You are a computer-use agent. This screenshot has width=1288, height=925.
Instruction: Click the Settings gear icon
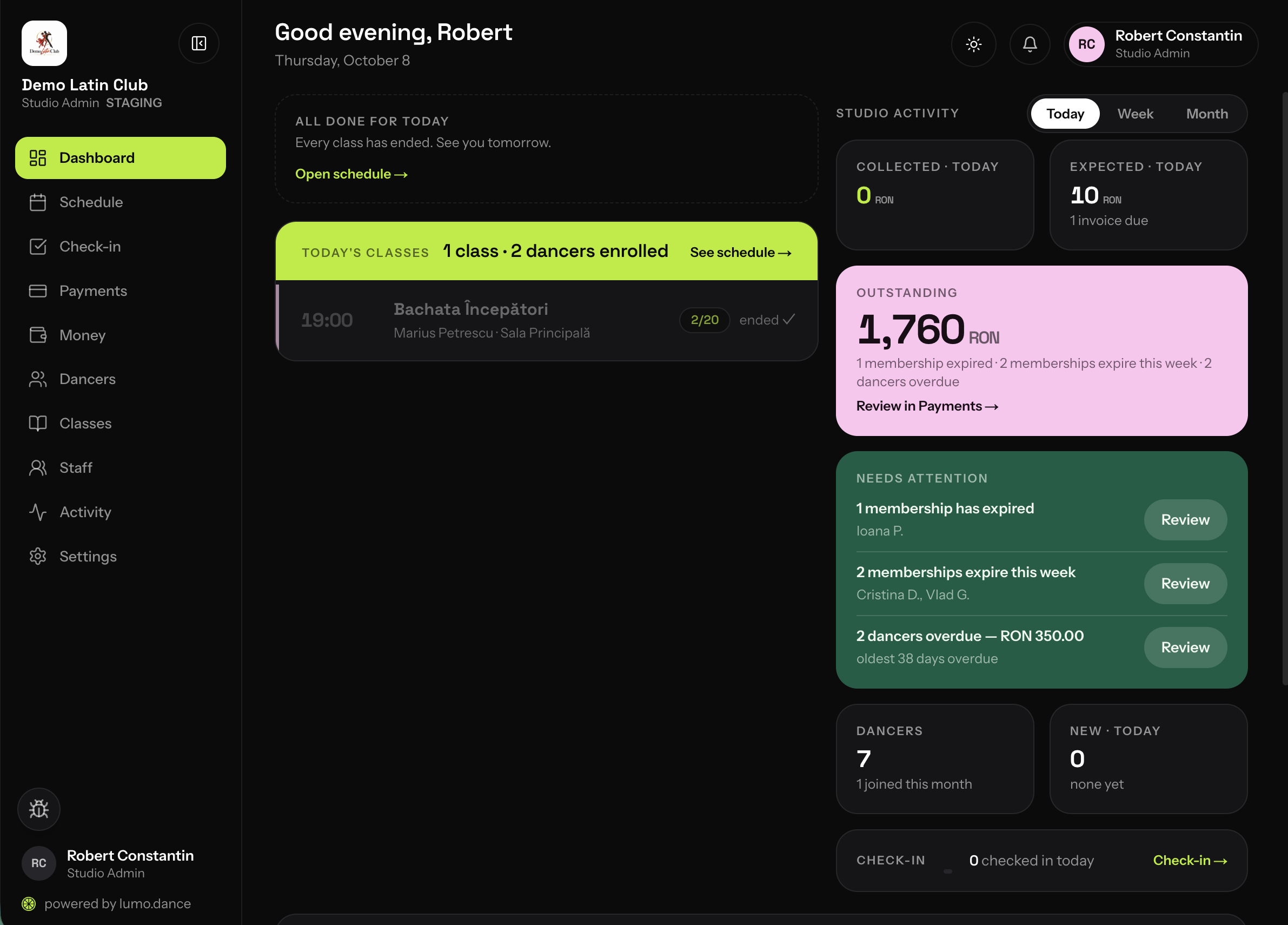point(38,556)
